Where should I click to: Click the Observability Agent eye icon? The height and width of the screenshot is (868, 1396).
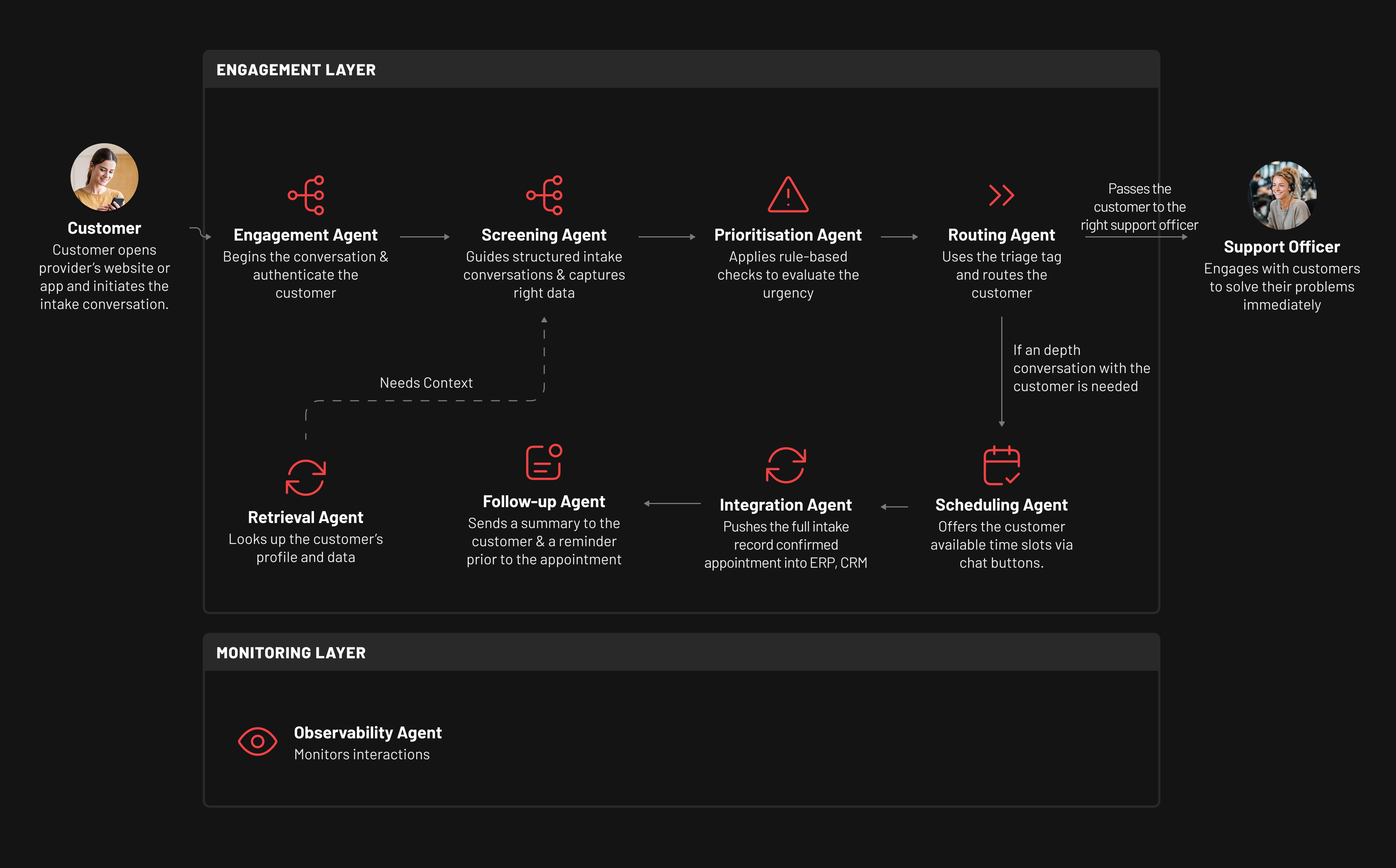(258, 741)
